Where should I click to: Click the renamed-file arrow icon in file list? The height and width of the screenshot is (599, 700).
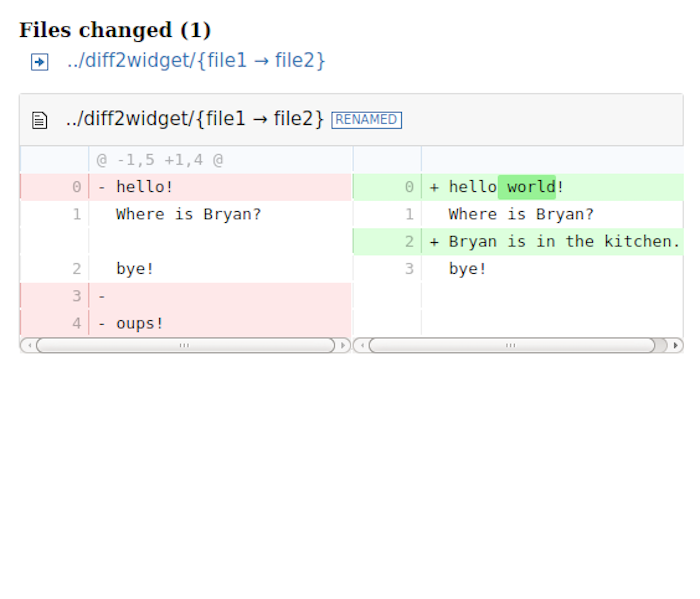(x=39, y=62)
